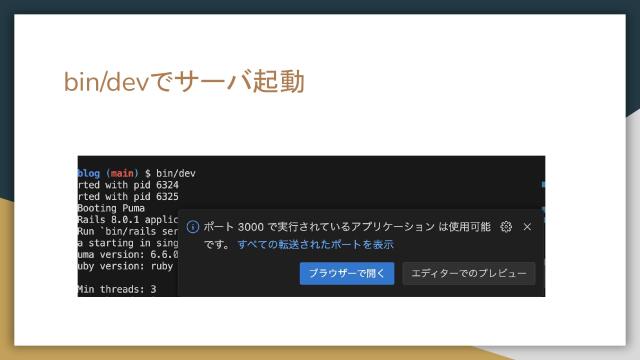The image size is (640, 360).
Task: Click the ブラウザーで開く button
Action: coord(347,273)
